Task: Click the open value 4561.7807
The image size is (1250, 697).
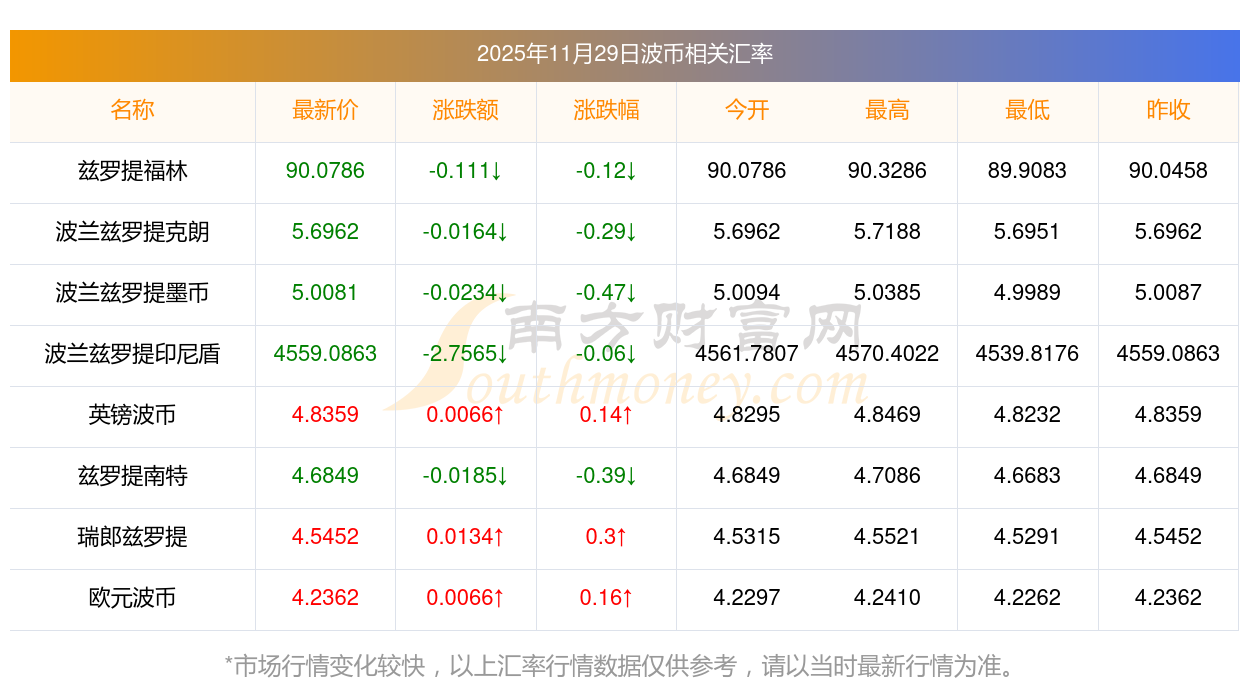Action: coord(747,354)
